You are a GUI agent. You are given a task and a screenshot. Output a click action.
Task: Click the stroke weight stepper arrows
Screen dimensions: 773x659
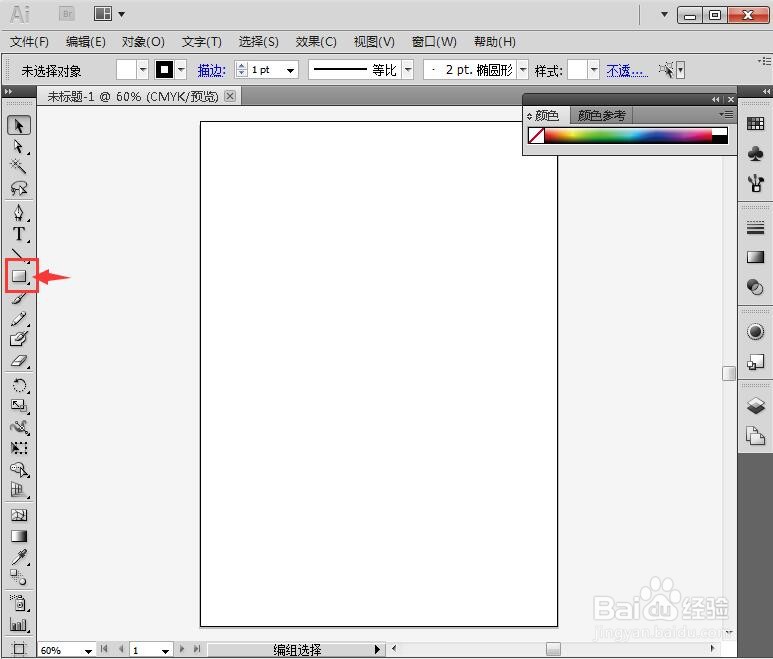(x=242, y=70)
